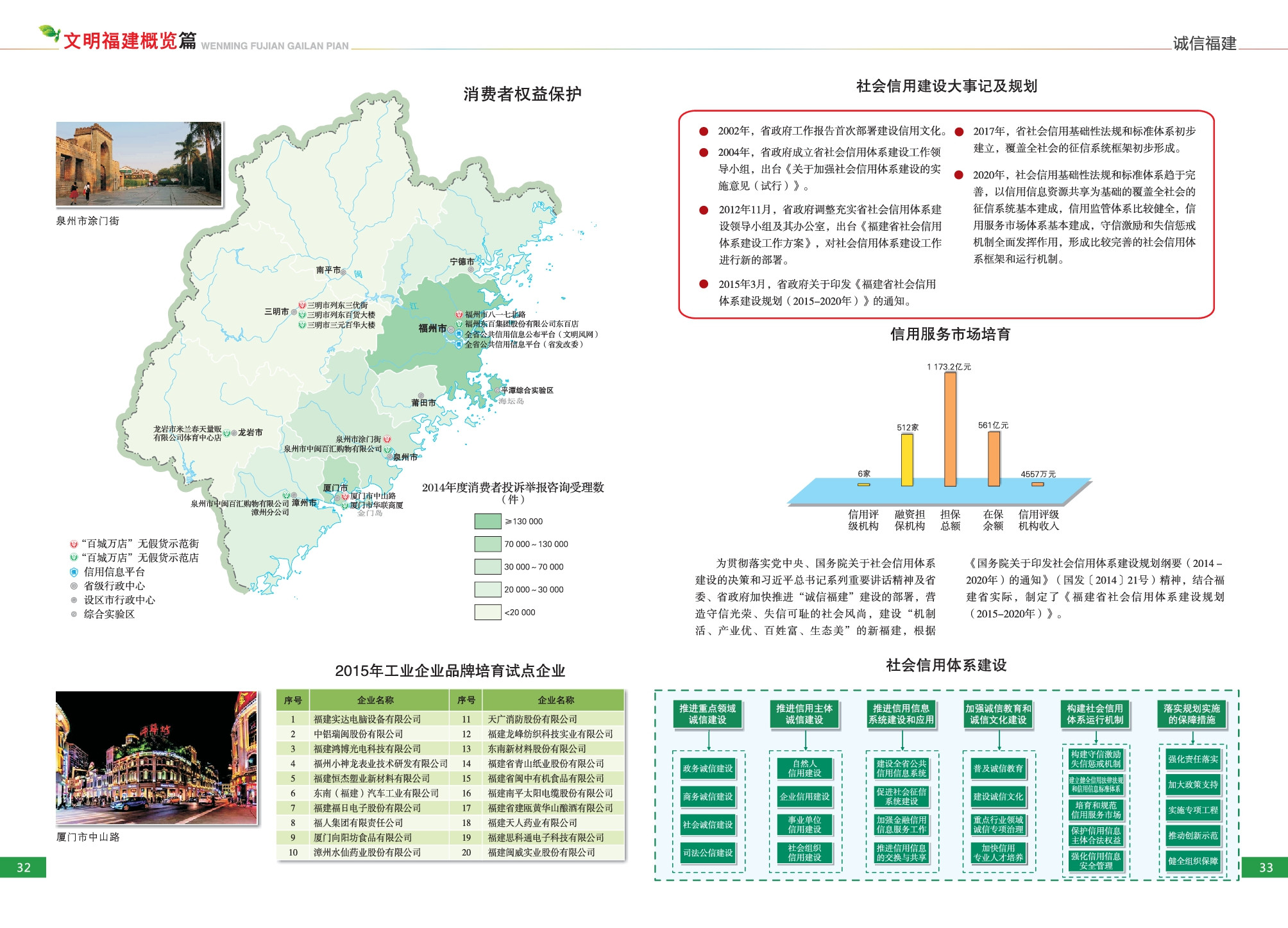This screenshot has width=1288, height=928.
Task: Click the 普及诚信教育 box
Action: click(x=998, y=768)
